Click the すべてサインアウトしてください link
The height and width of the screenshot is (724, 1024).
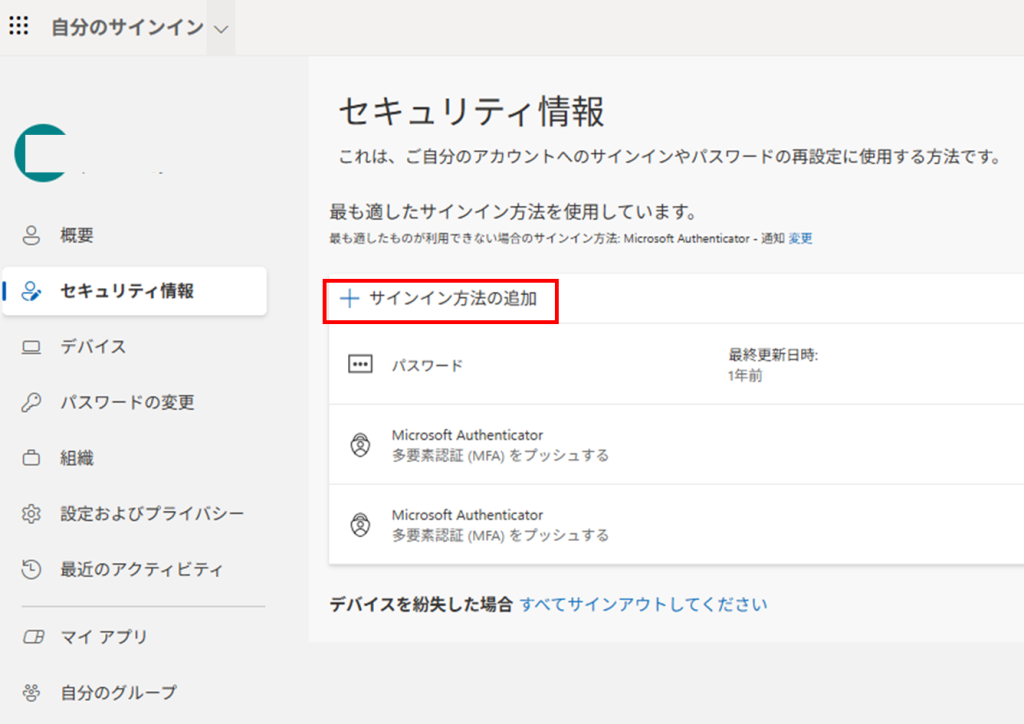tap(643, 604)
